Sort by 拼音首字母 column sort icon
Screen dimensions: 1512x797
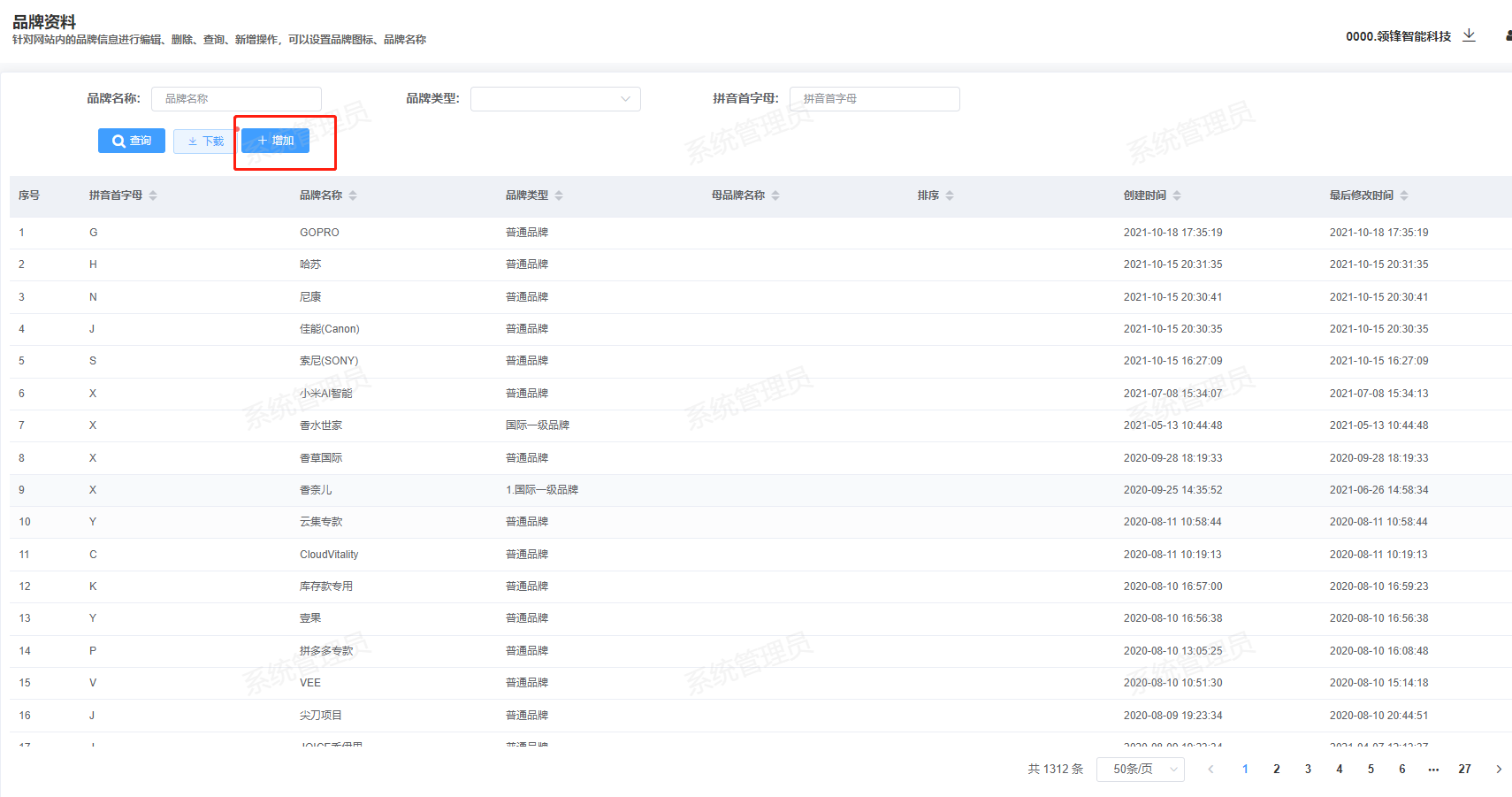coord(153,195)
